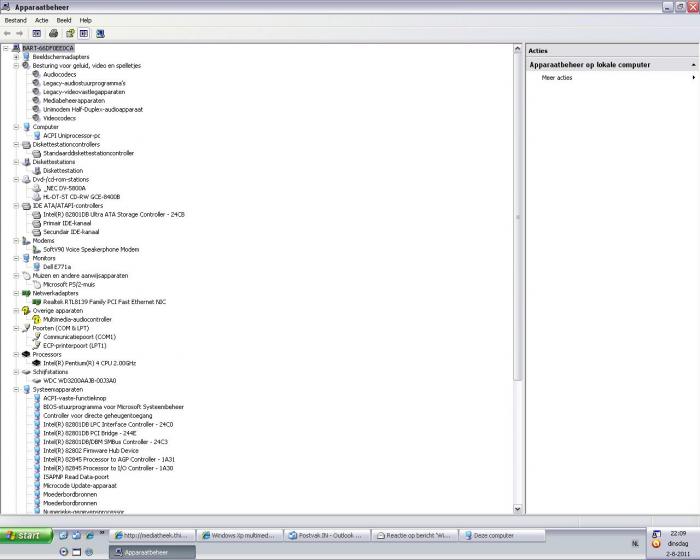The width and height of the screenshot is (700, 560).
Task: Open the Bestand menu
Action: [16, 20]
